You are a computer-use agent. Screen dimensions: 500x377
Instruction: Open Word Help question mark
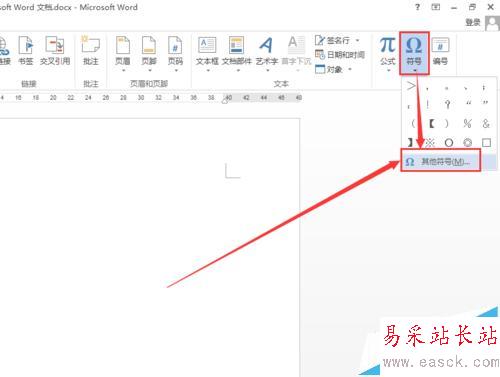coord(417,7)
